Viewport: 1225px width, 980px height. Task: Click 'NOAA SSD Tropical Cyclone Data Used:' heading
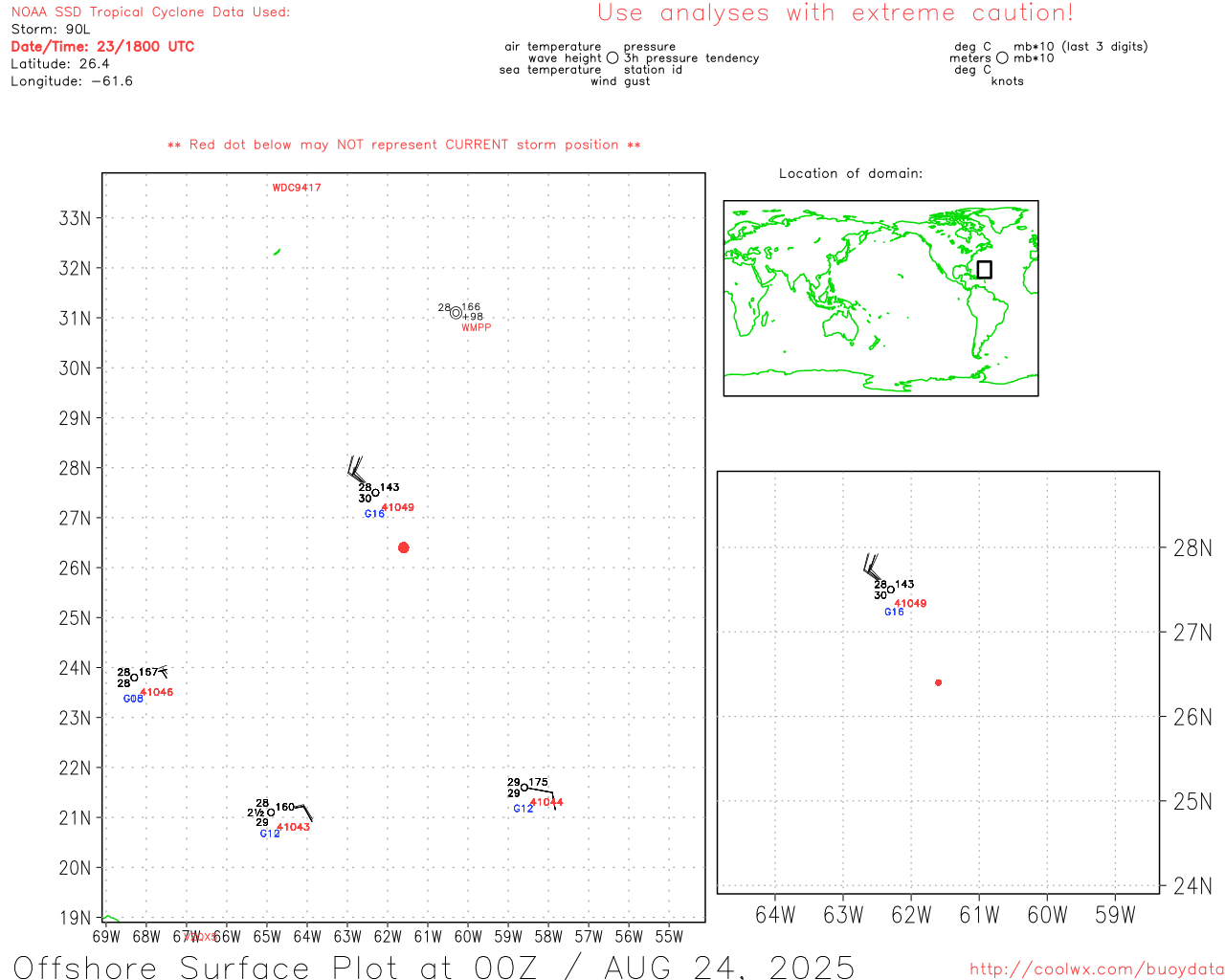(150, 12)
